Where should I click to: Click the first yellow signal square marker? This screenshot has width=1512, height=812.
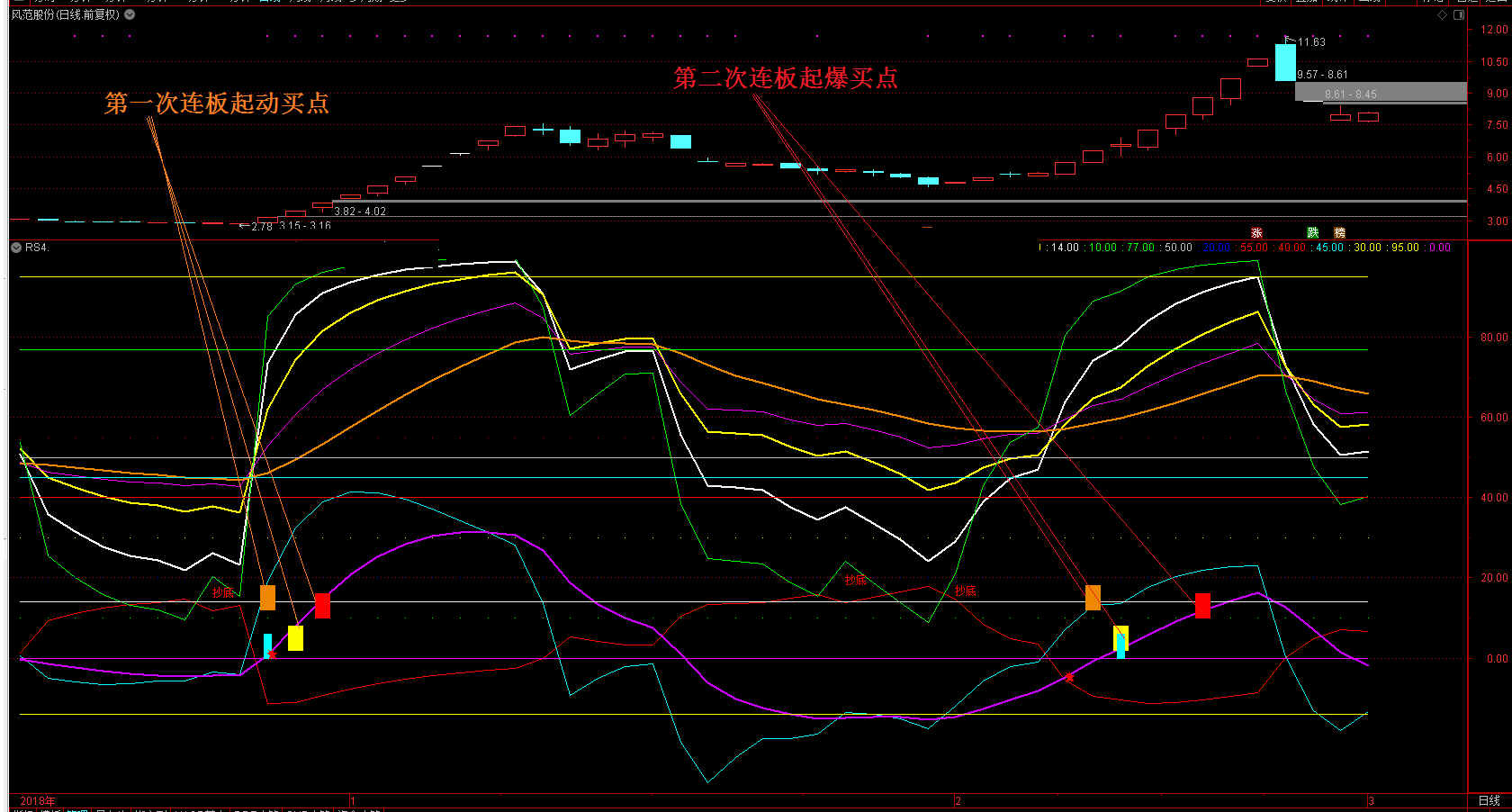click(x=295, y=638)
